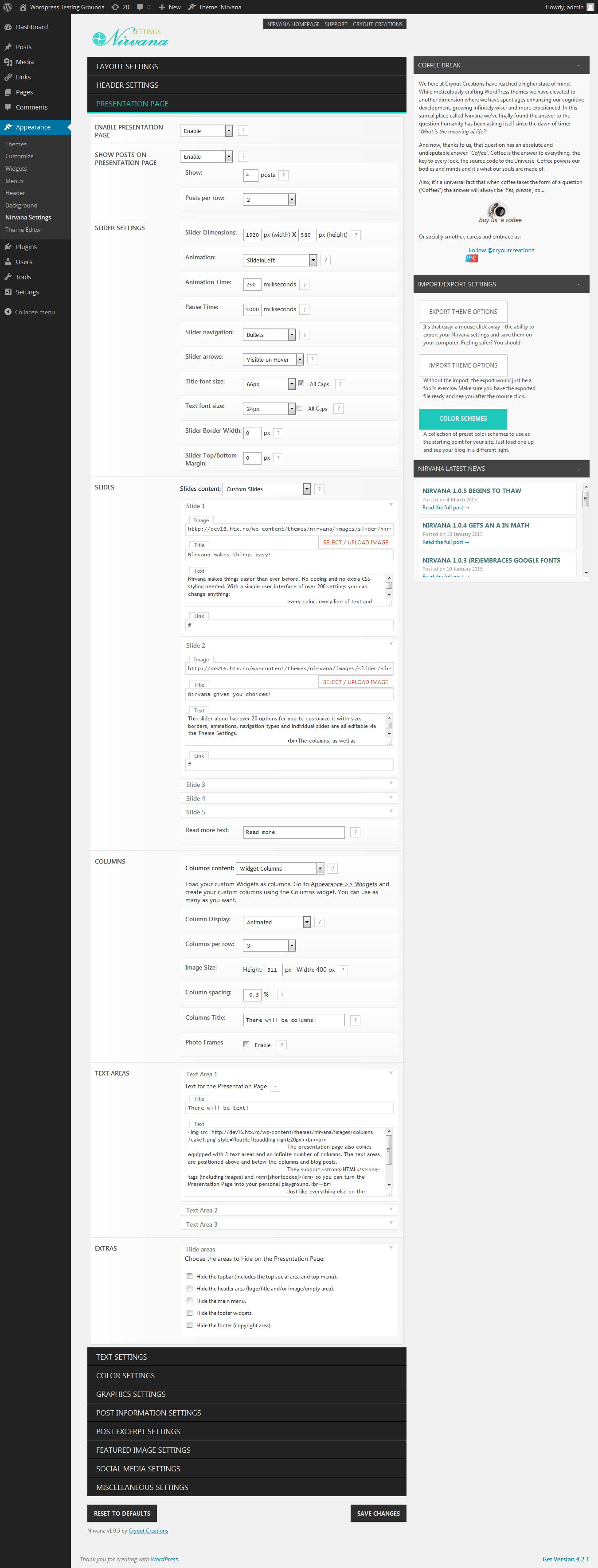Follow the @cryoutcreations link
The width and height of the screenshot is (598, 1568).
(x=501, y=250)
